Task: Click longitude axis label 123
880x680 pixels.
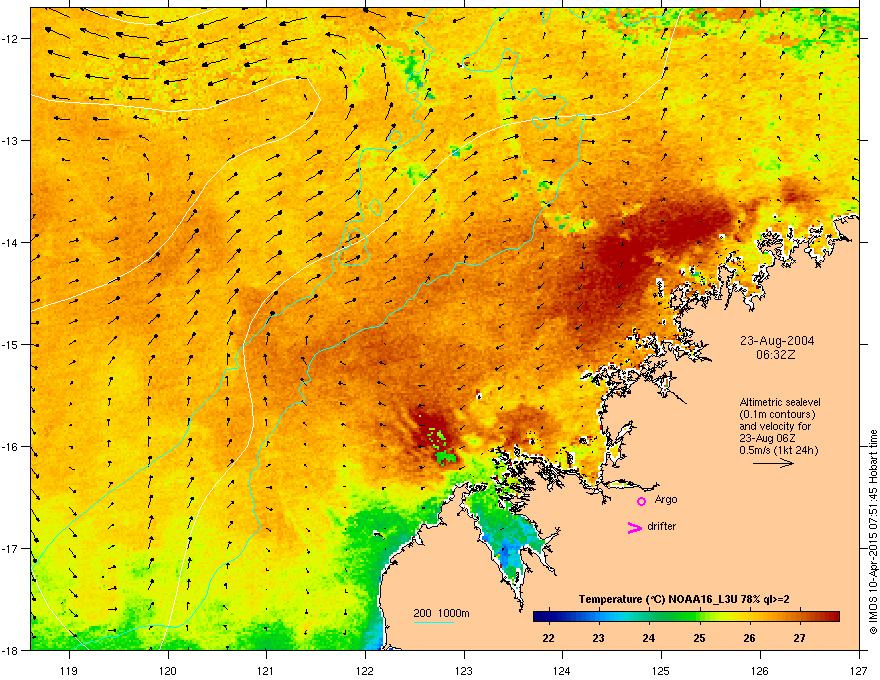Action: point(464,670)
